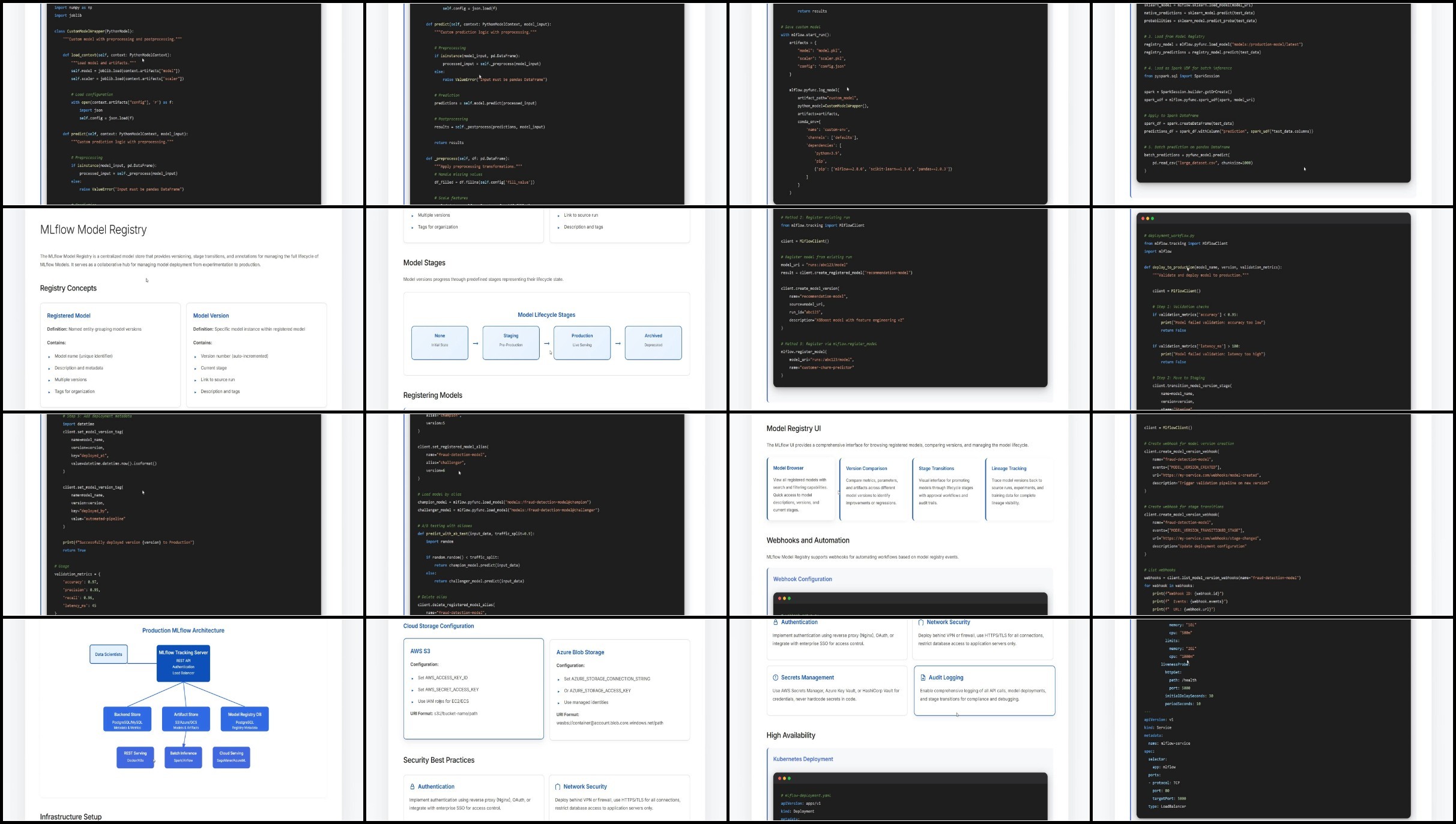This screenshot has height=824, width=1456.
Task: Click the 'name="customer-churn-predictor"' code line
Action: (821, 367)
